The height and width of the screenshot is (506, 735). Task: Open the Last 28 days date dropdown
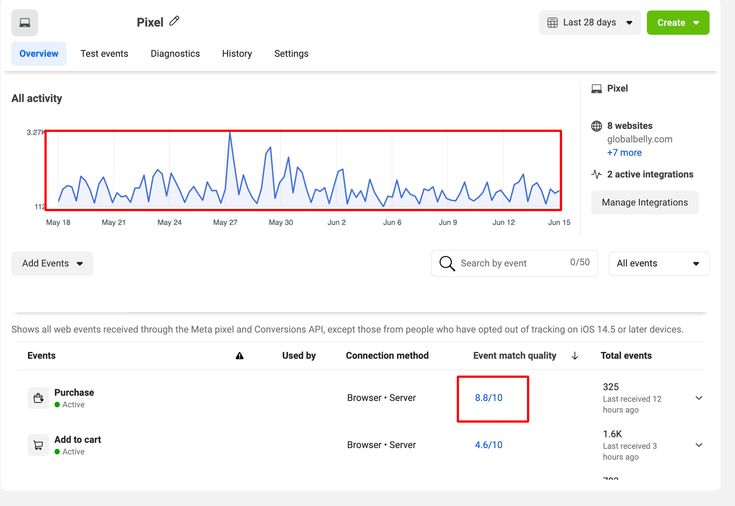tap(590, 23)
